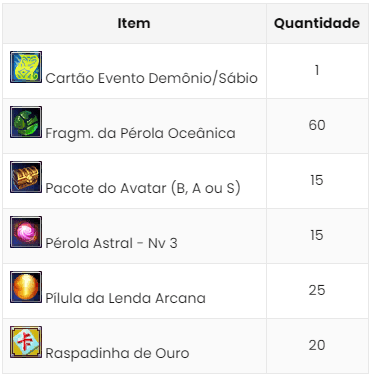Click the Pílula da Lenda Arcana item name

click(x=125, y=298)
